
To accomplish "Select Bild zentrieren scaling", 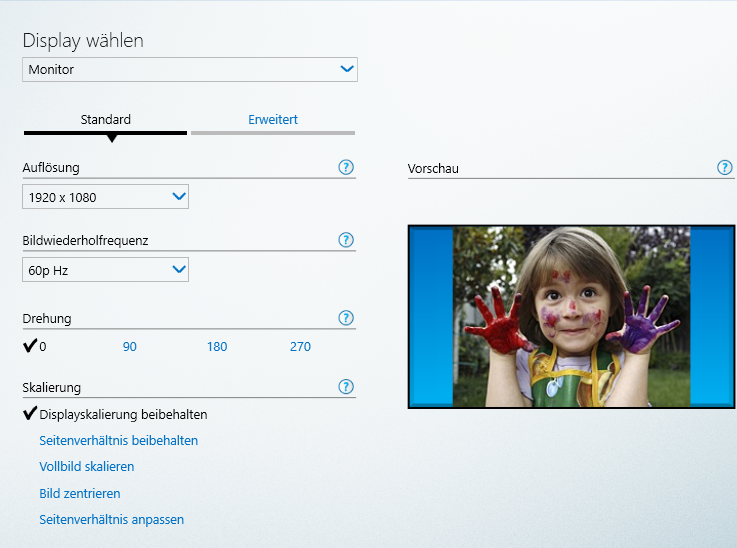I will [x=80, y=494].
